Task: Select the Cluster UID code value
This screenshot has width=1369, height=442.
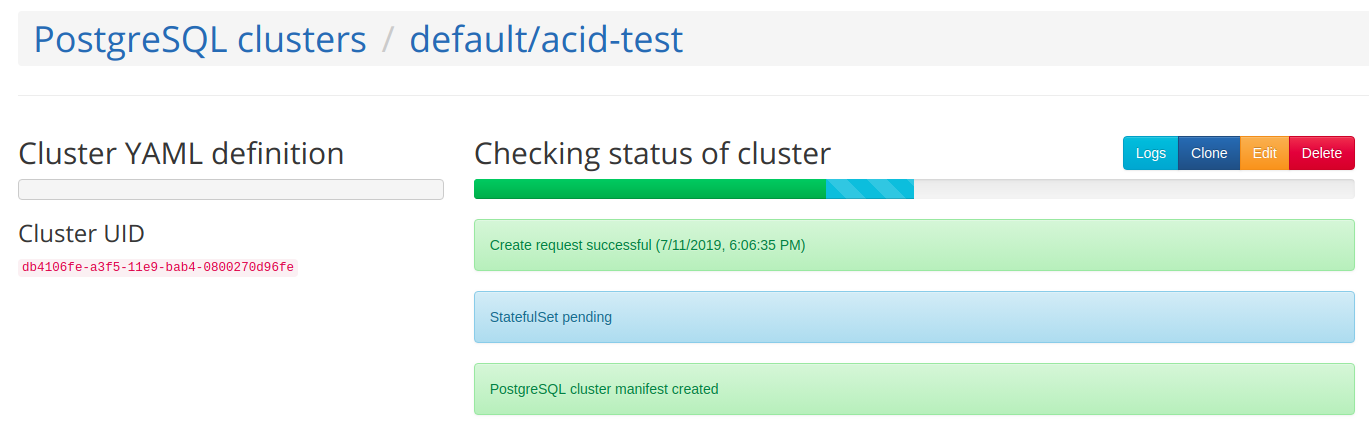Action: click(158, 267)
